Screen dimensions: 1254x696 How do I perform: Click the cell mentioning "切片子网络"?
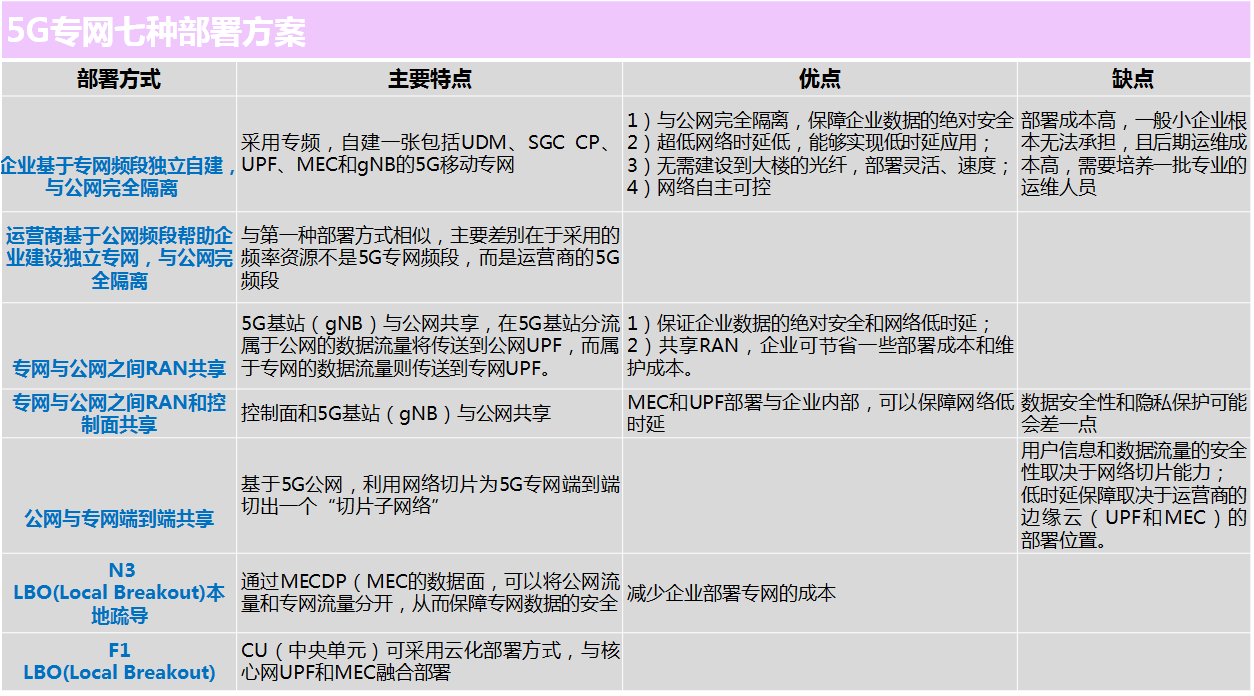click(429, 495)
